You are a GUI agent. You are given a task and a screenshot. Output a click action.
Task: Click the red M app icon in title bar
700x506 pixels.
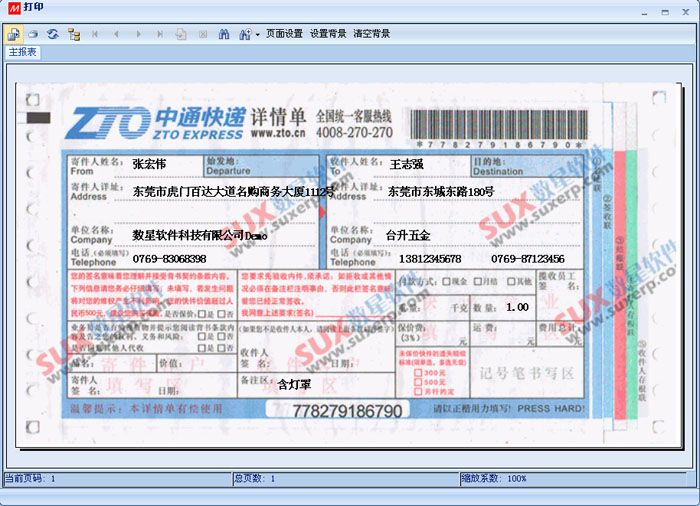click(x=14, y=8)
